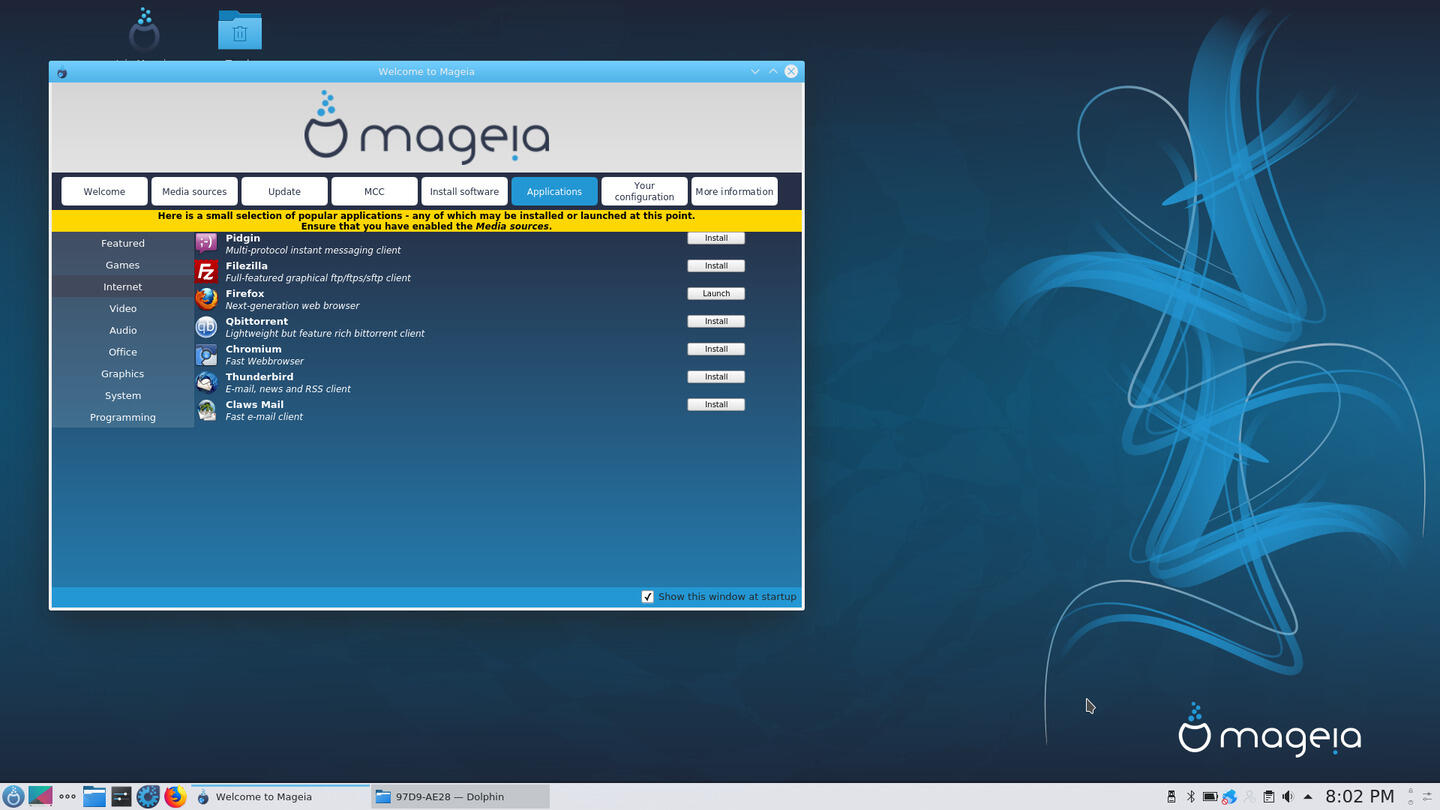Screen dimensions: 1440x810
Task: Open the Media sources tab
Action: (x=194, y=191)
